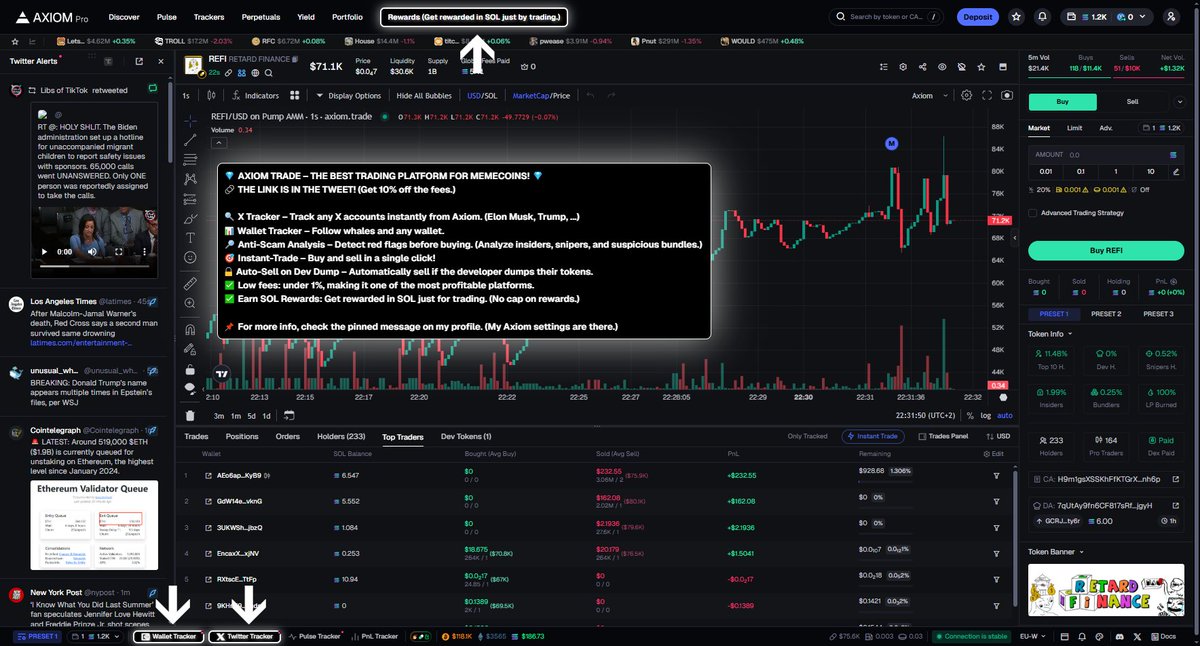The width and height of the screenshot is (1200, 646).
Task: Open the Axiom chart source dropdown
Action: tap(928, 96)
